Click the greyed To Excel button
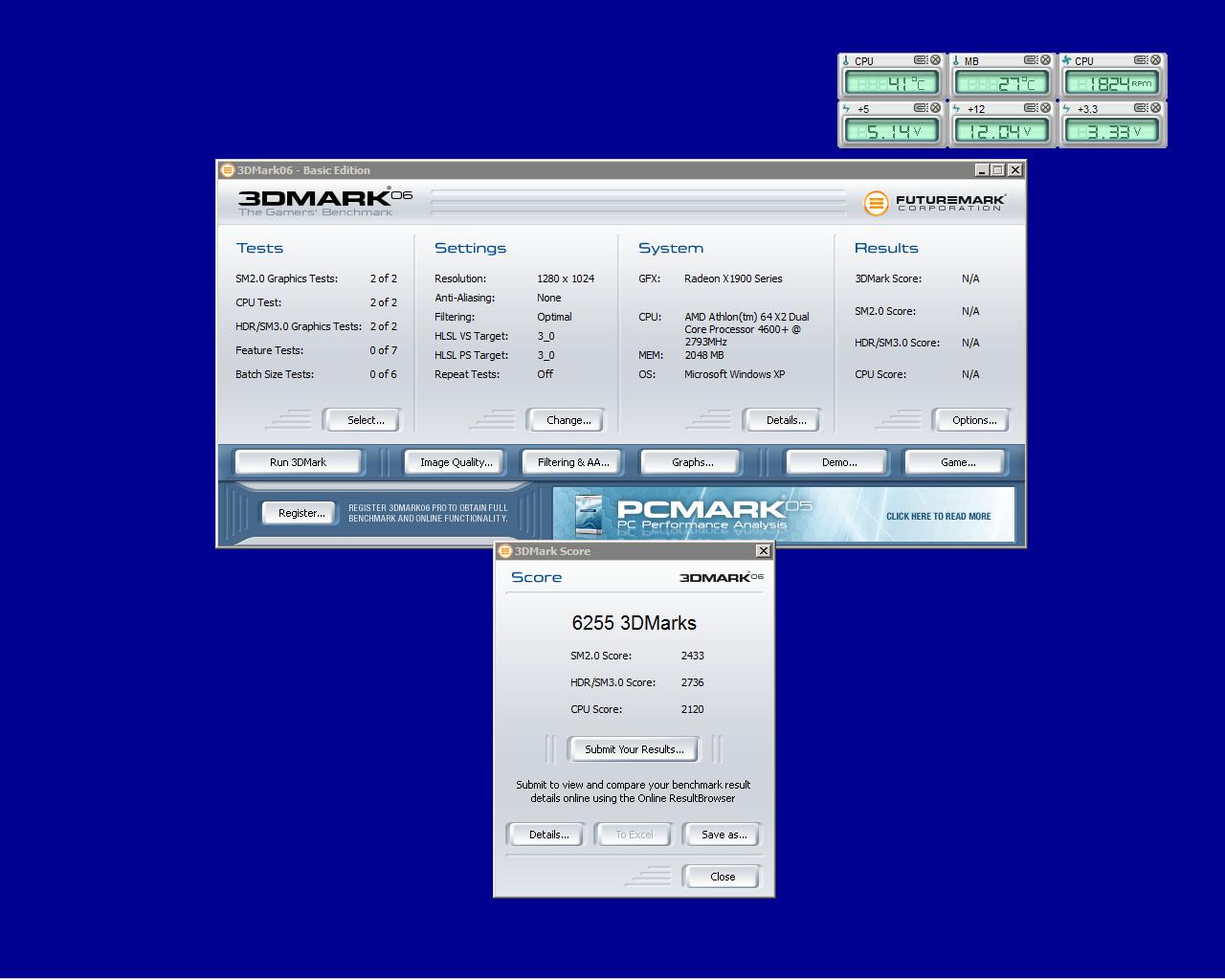 (x=634, y=835)
